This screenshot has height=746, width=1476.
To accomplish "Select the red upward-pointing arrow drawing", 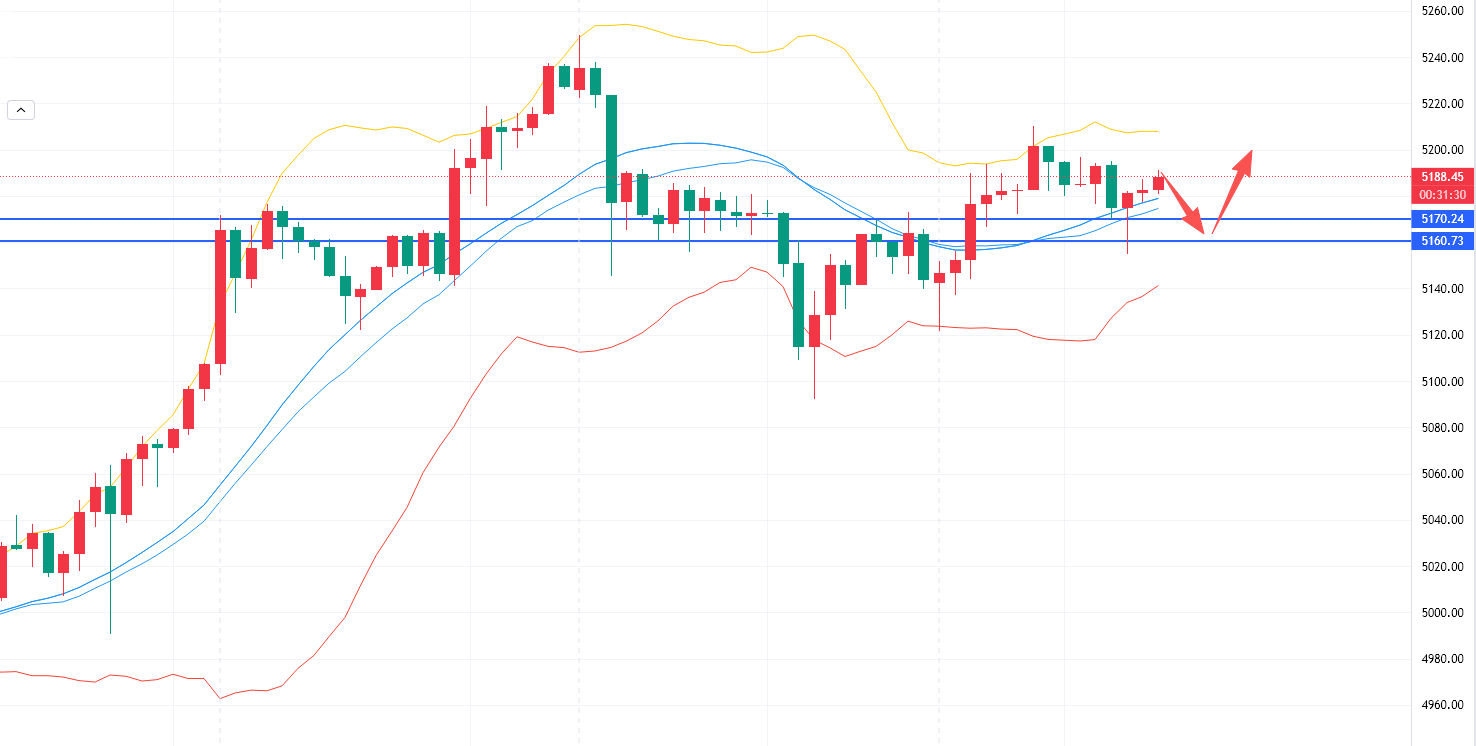I will pyautogui.click(x=1232, y=190).
